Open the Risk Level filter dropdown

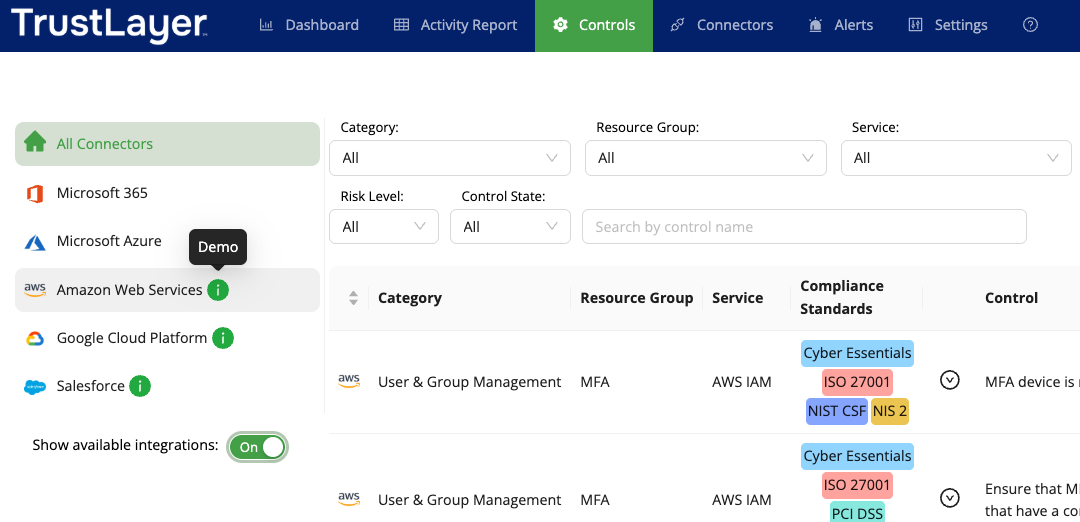[x=384, y=227]
